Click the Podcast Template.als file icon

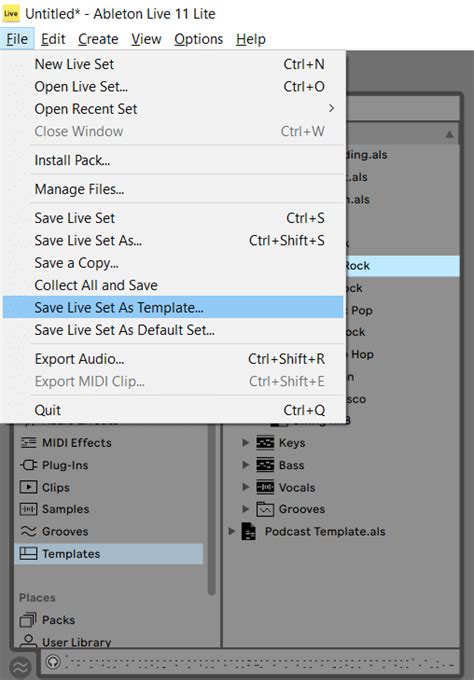(248, 531)
